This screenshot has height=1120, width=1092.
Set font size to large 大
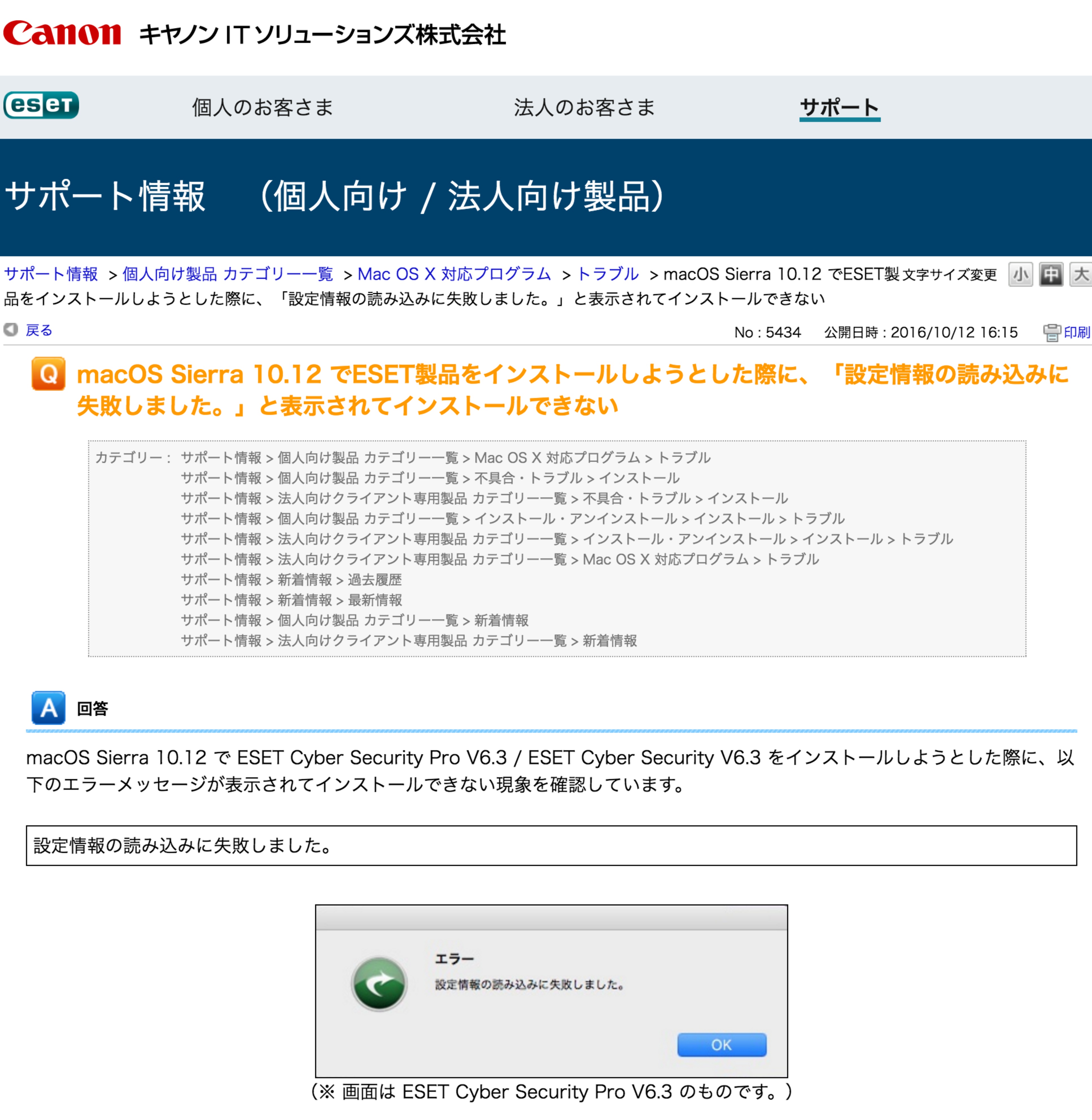[x=1080, y=275]
